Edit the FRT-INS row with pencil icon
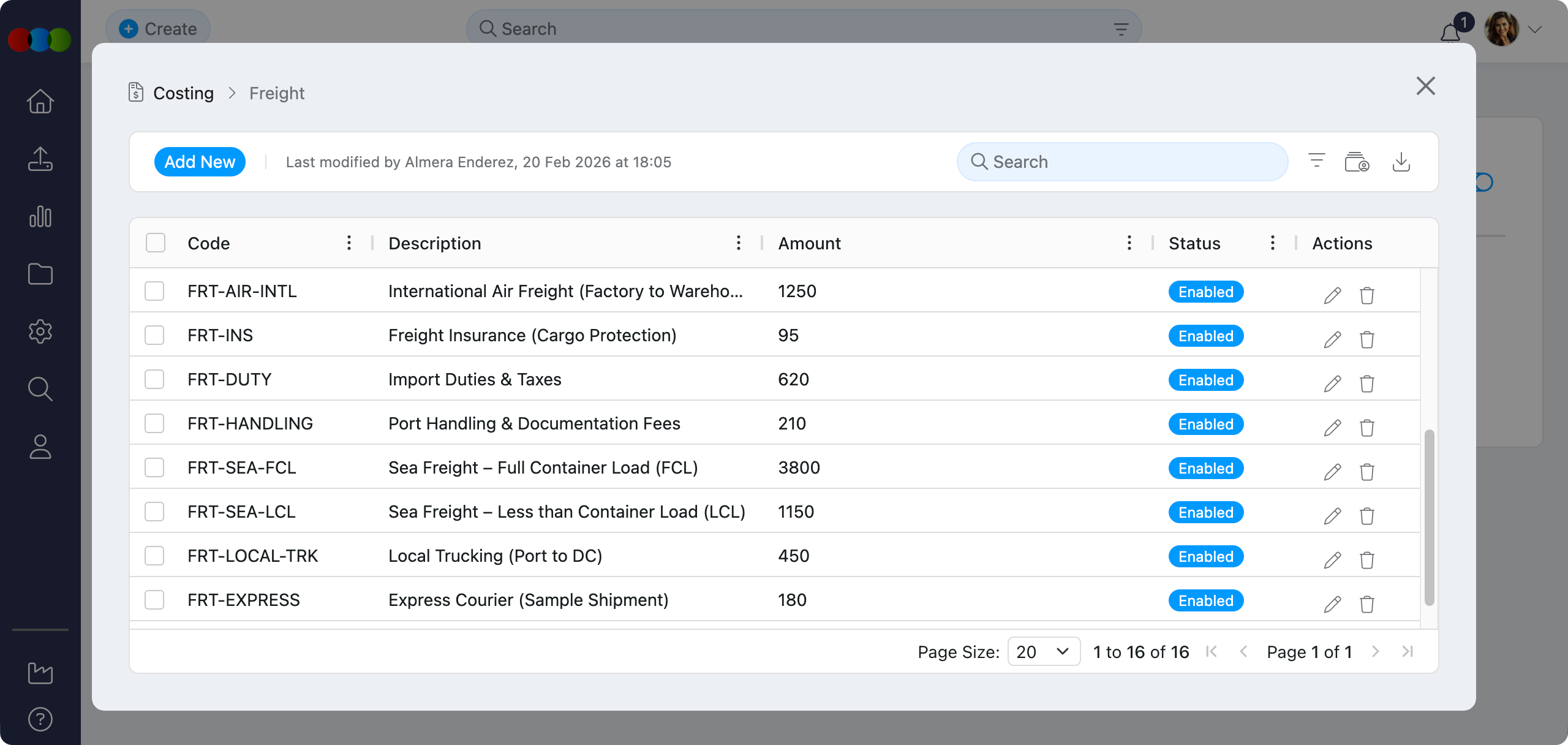The width and height of the screenshot is (1568, 745). tap(1332, 339)
